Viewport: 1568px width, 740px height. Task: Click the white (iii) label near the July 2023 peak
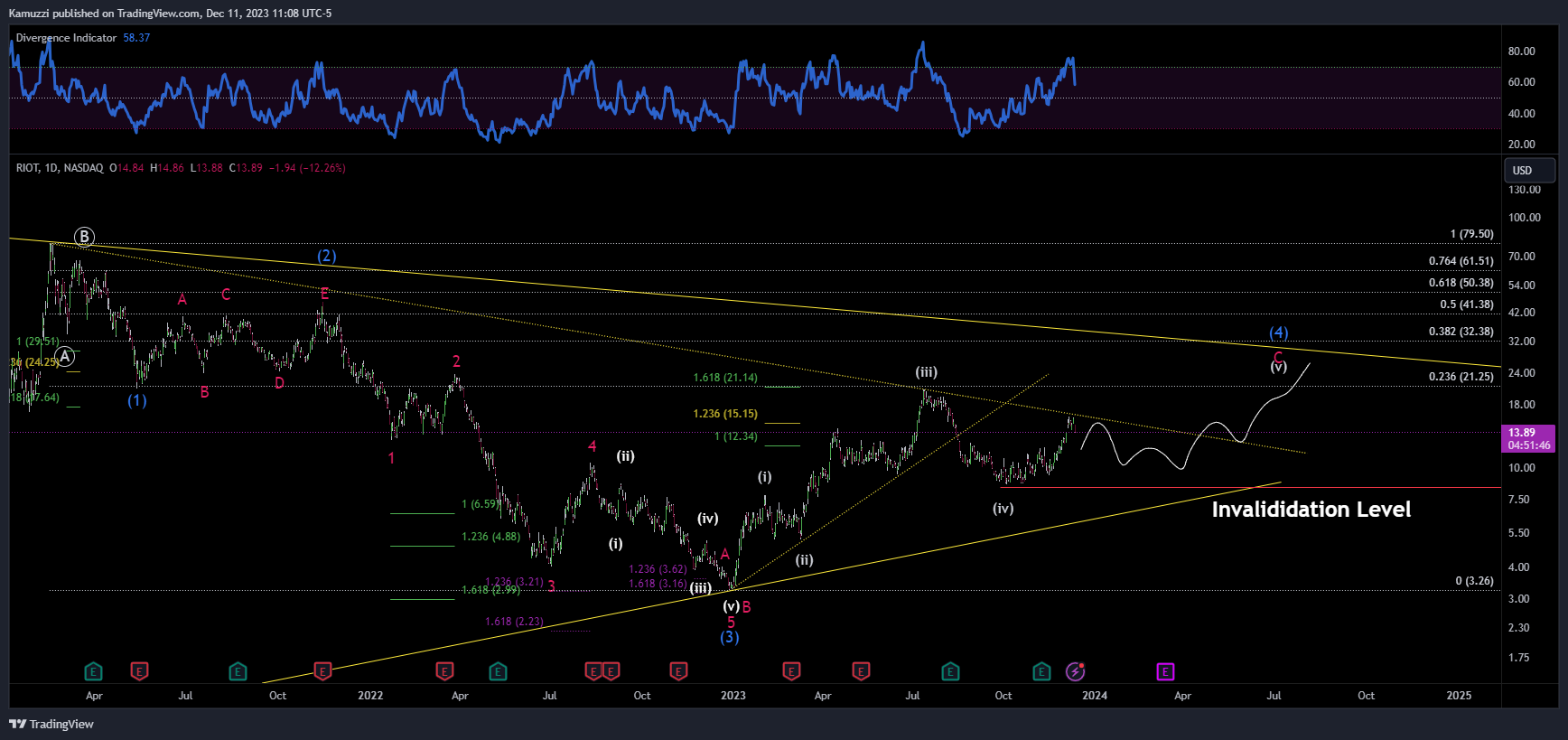click(926, 372)
